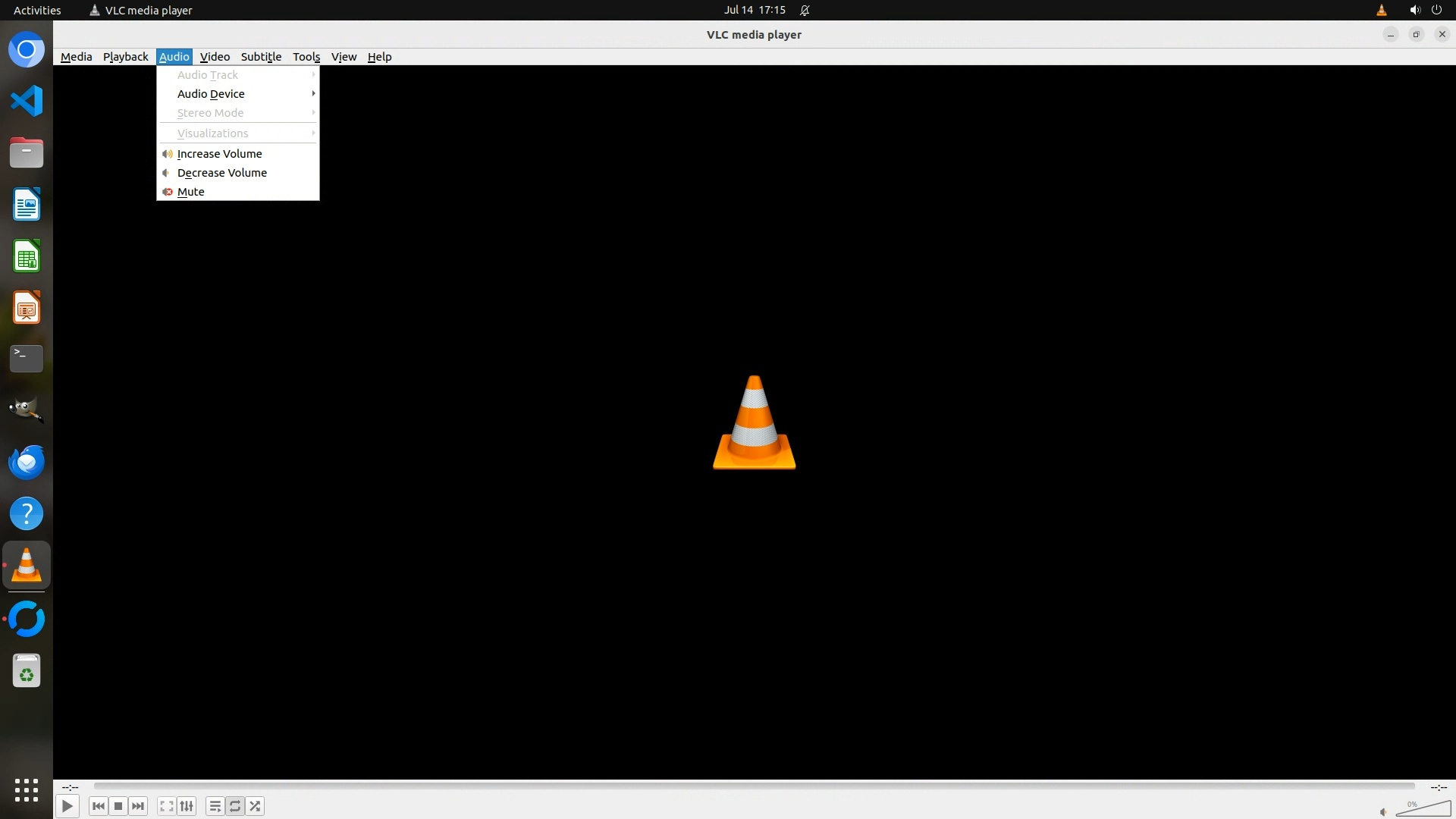Toggle the loop repeat button

click(x=235, y=806)
